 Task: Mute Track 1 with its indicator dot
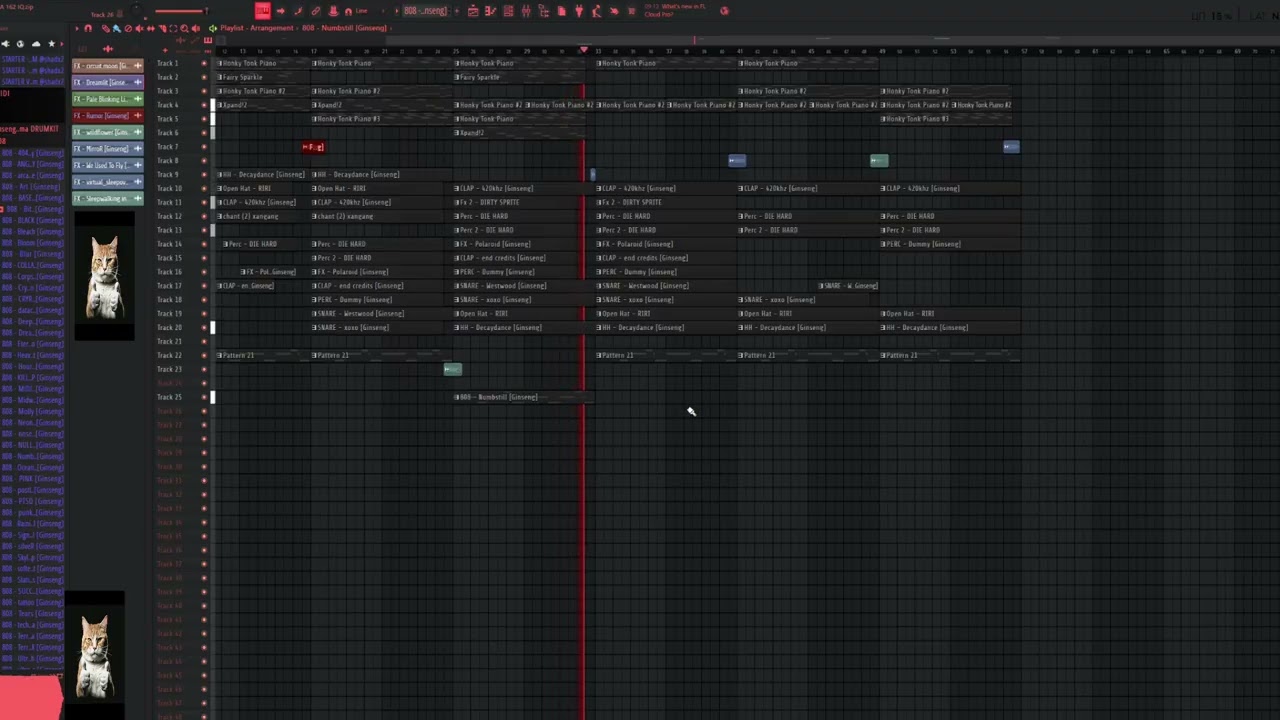click(x=204, y=63)
